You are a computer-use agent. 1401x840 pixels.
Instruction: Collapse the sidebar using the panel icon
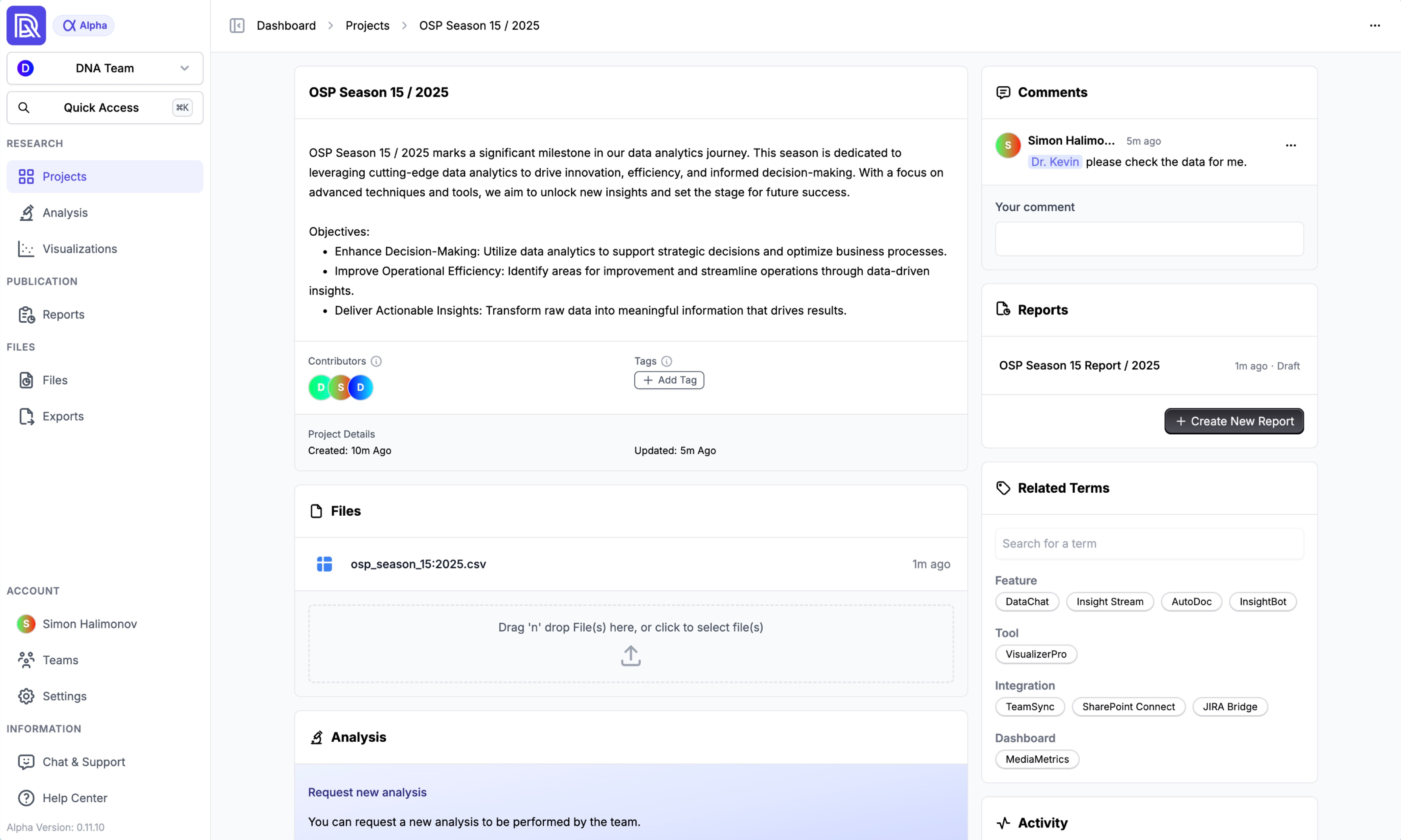[237, 25]
